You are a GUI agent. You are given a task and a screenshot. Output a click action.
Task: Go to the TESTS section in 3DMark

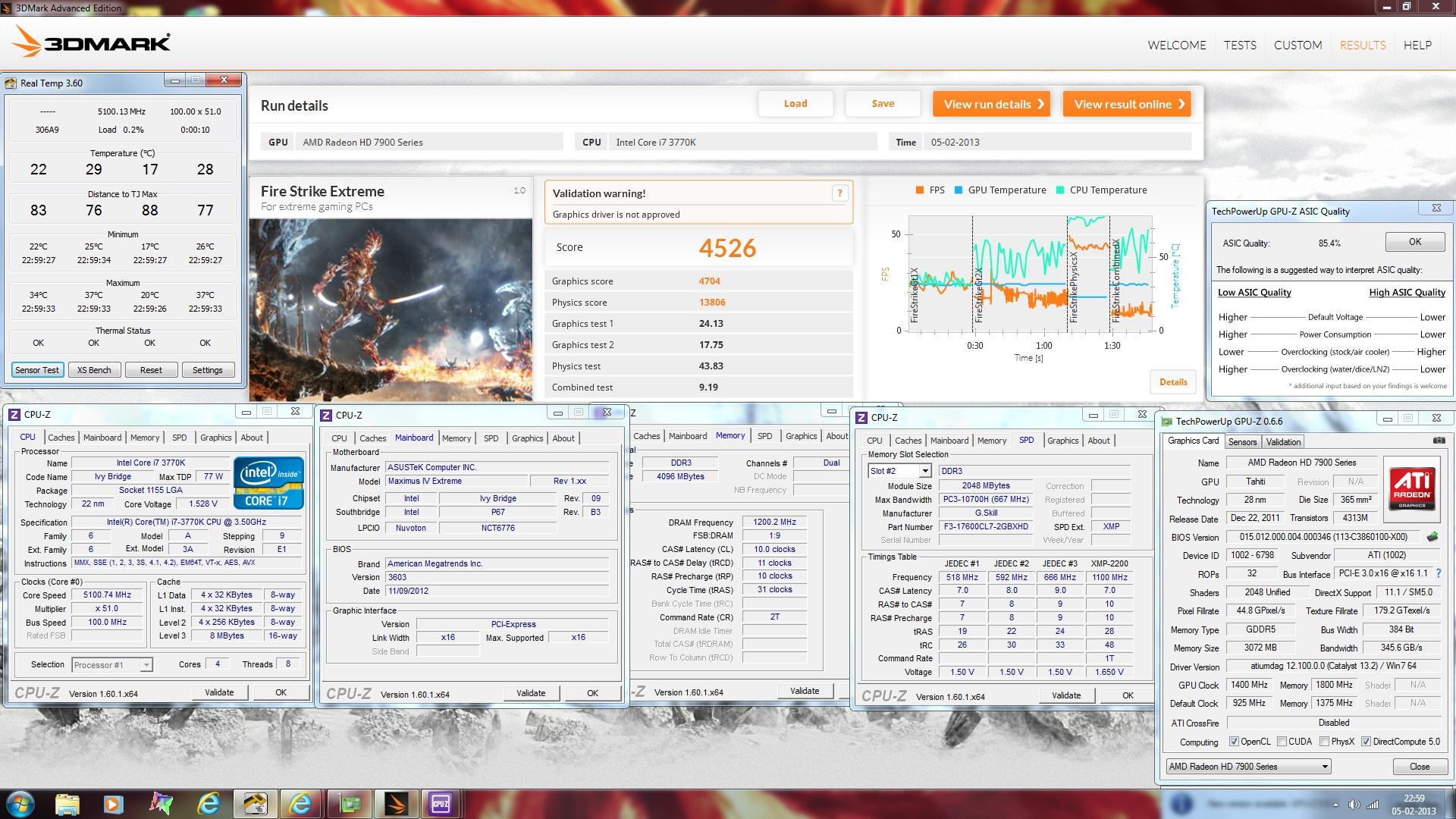(1240, 45)
